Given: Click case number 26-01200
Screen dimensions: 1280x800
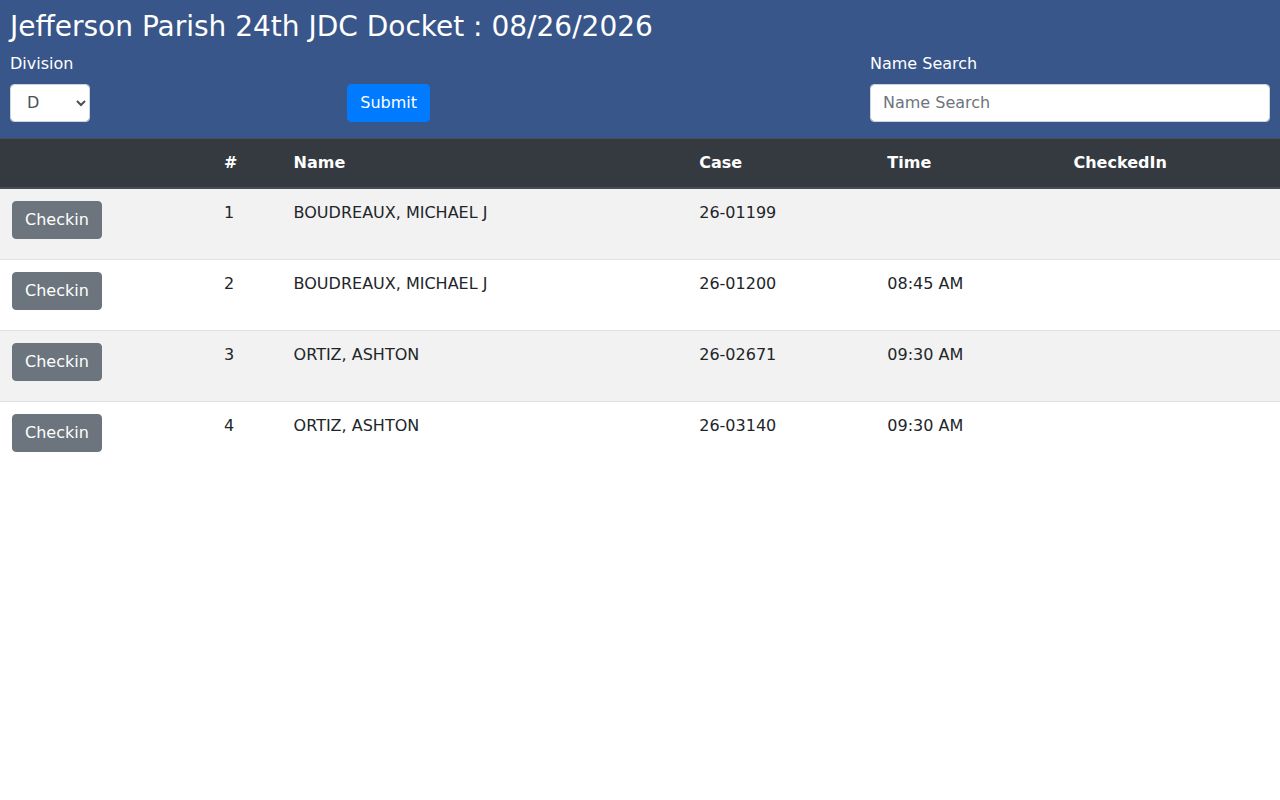Looking at the screenshot, I should tap(737, 284).
